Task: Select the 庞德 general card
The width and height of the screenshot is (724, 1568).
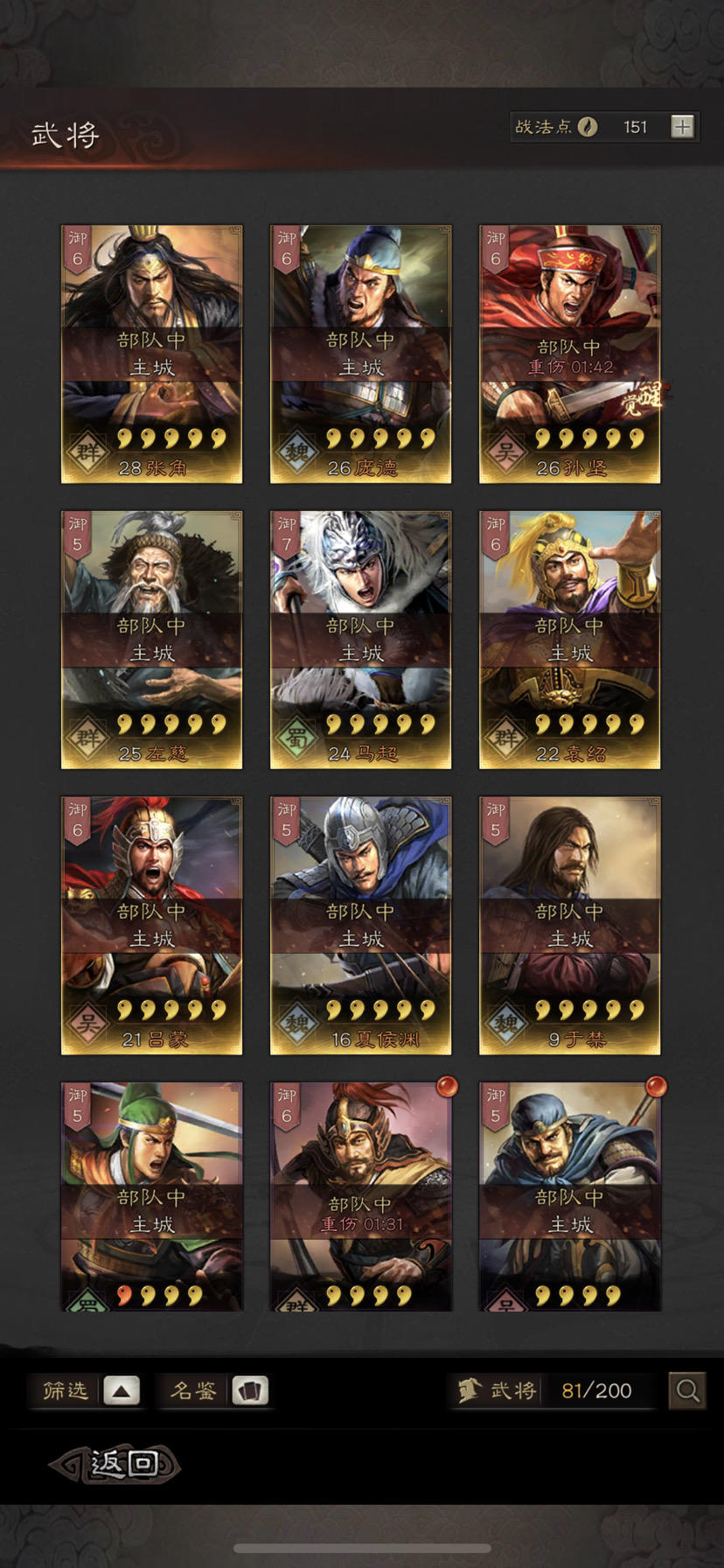Action: click(361, 354)
